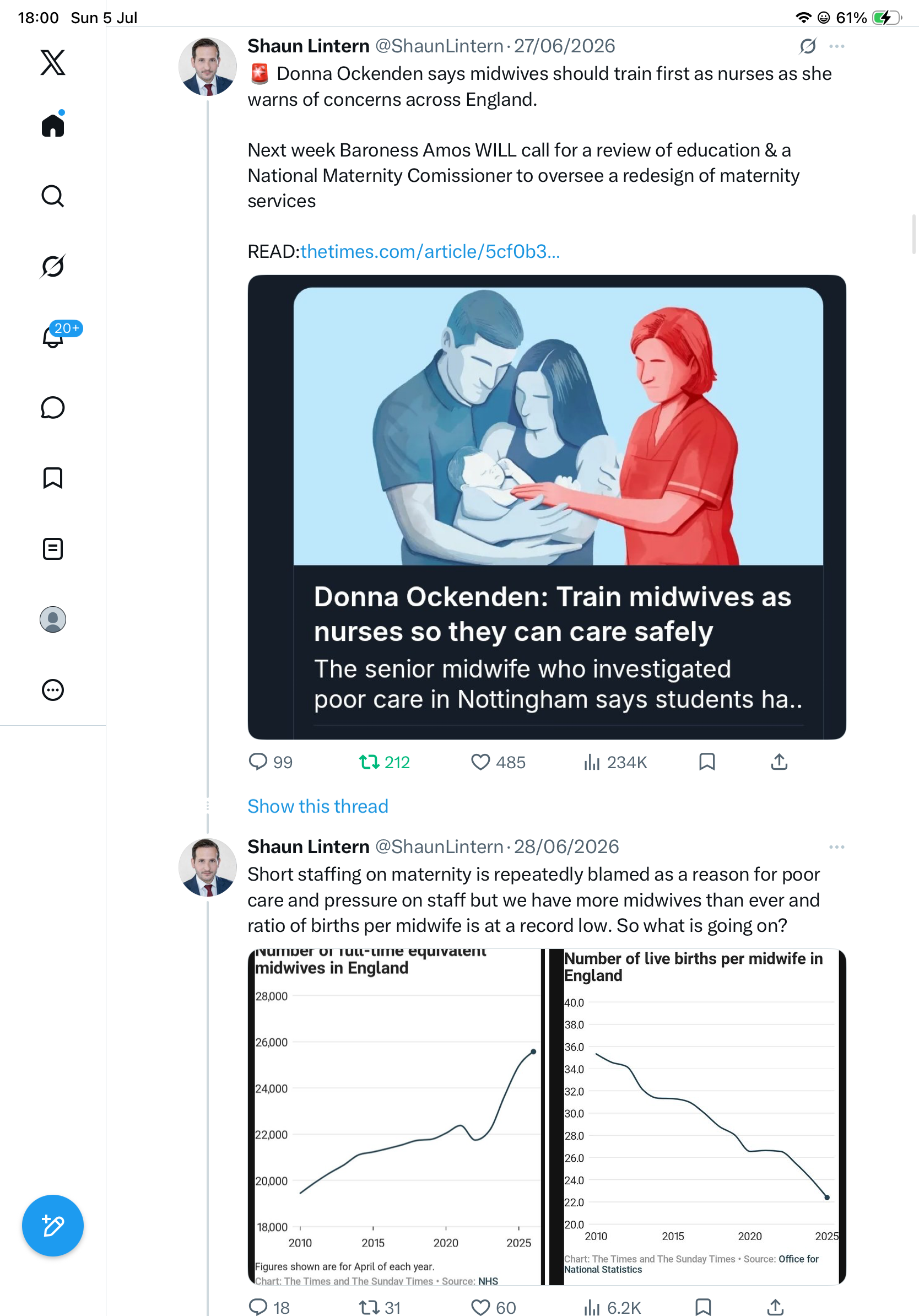This screenshot has width=919, height=1316.
Task: Open more options on the 27/06/2026 post
Action: [x=836, y=46]
